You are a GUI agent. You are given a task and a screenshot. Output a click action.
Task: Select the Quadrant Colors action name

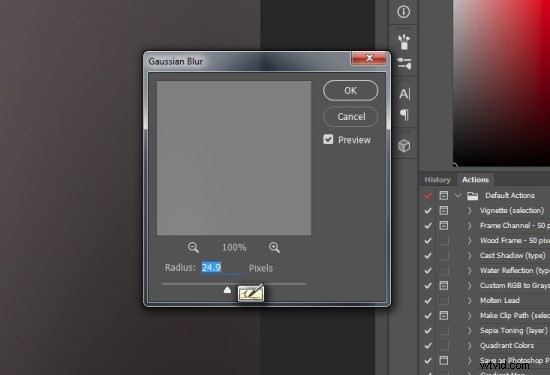[x=507, y=346]
